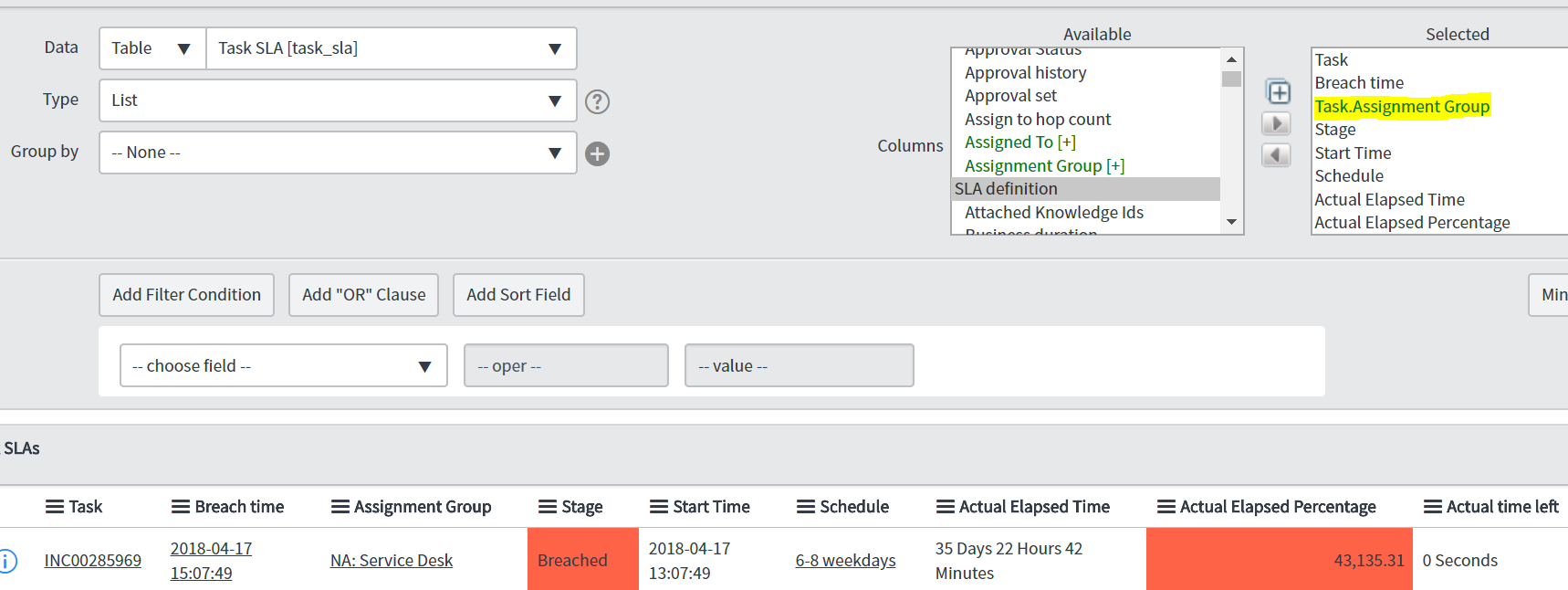
Task: Open the Data source type Table dropdown
Action: pyautogui.click(x=152, y=48)
